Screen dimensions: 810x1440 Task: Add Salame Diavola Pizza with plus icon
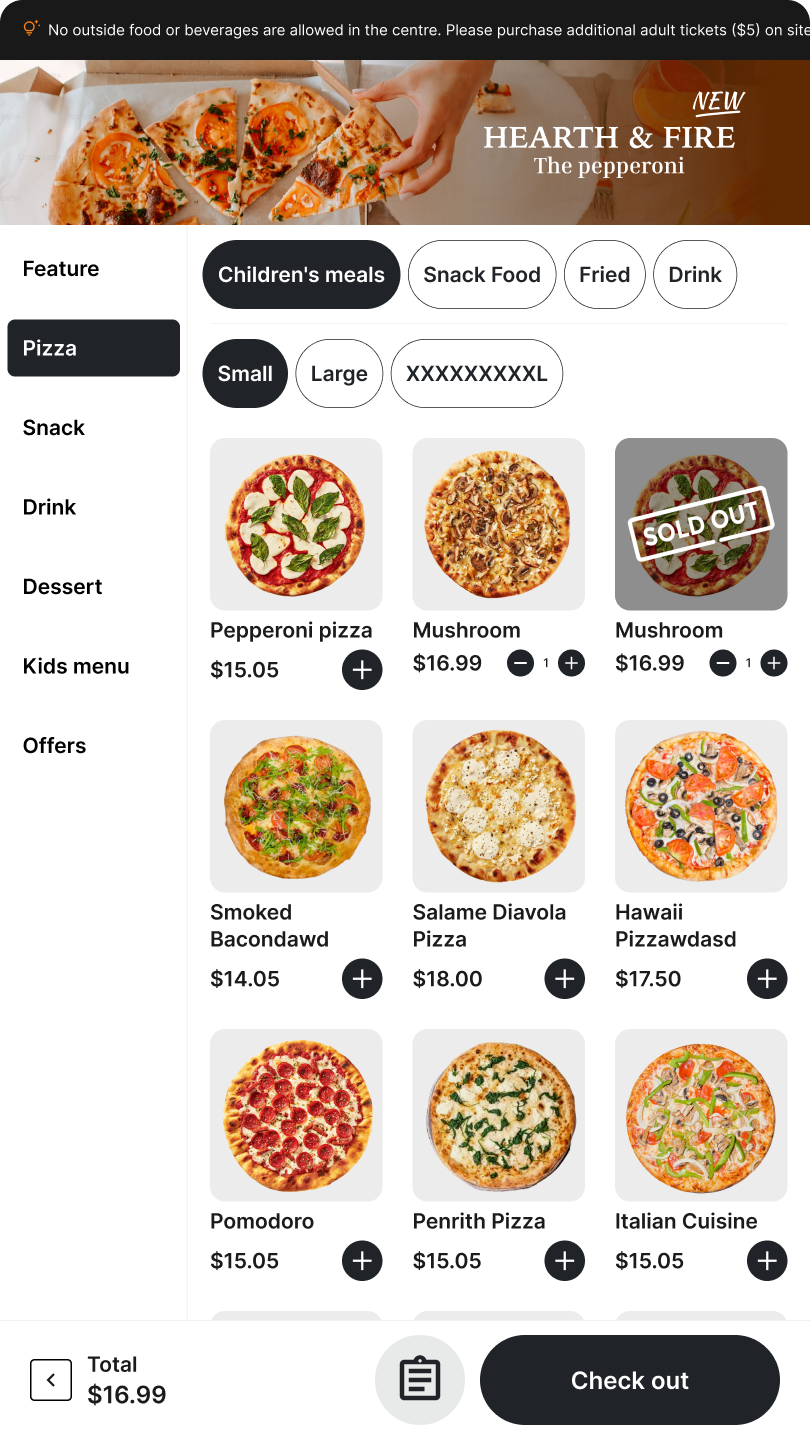pyautogui.click(x=565, y=978)
